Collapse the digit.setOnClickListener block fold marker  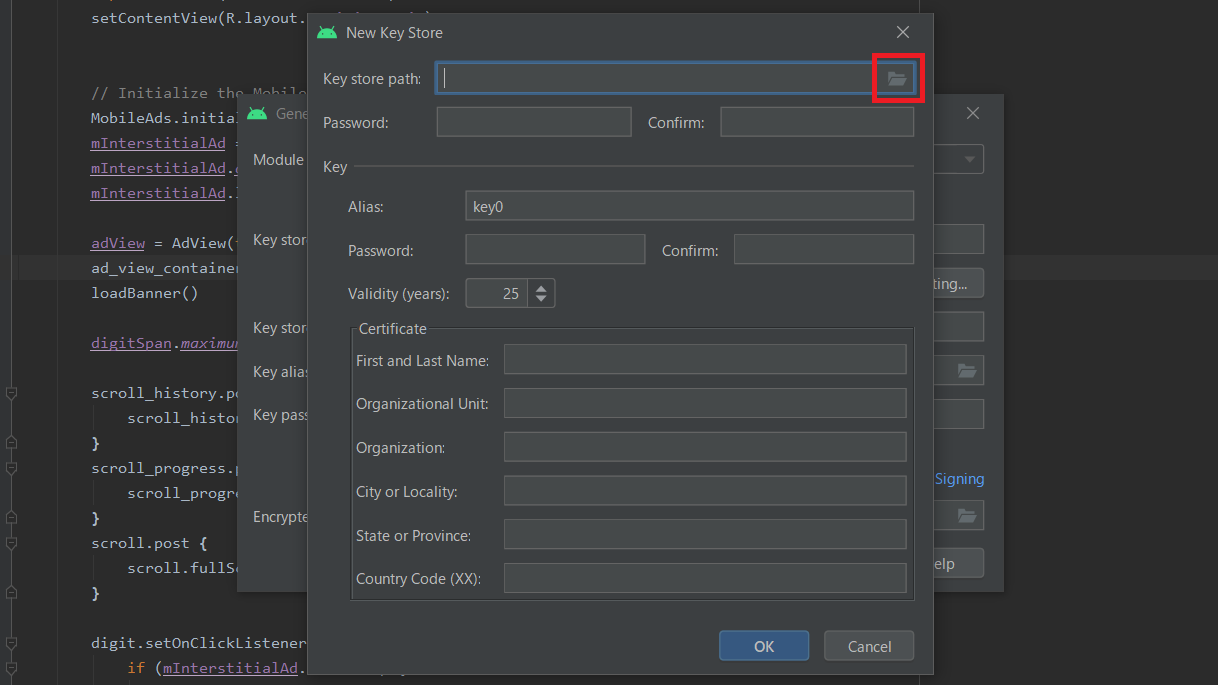pos(10,643)
